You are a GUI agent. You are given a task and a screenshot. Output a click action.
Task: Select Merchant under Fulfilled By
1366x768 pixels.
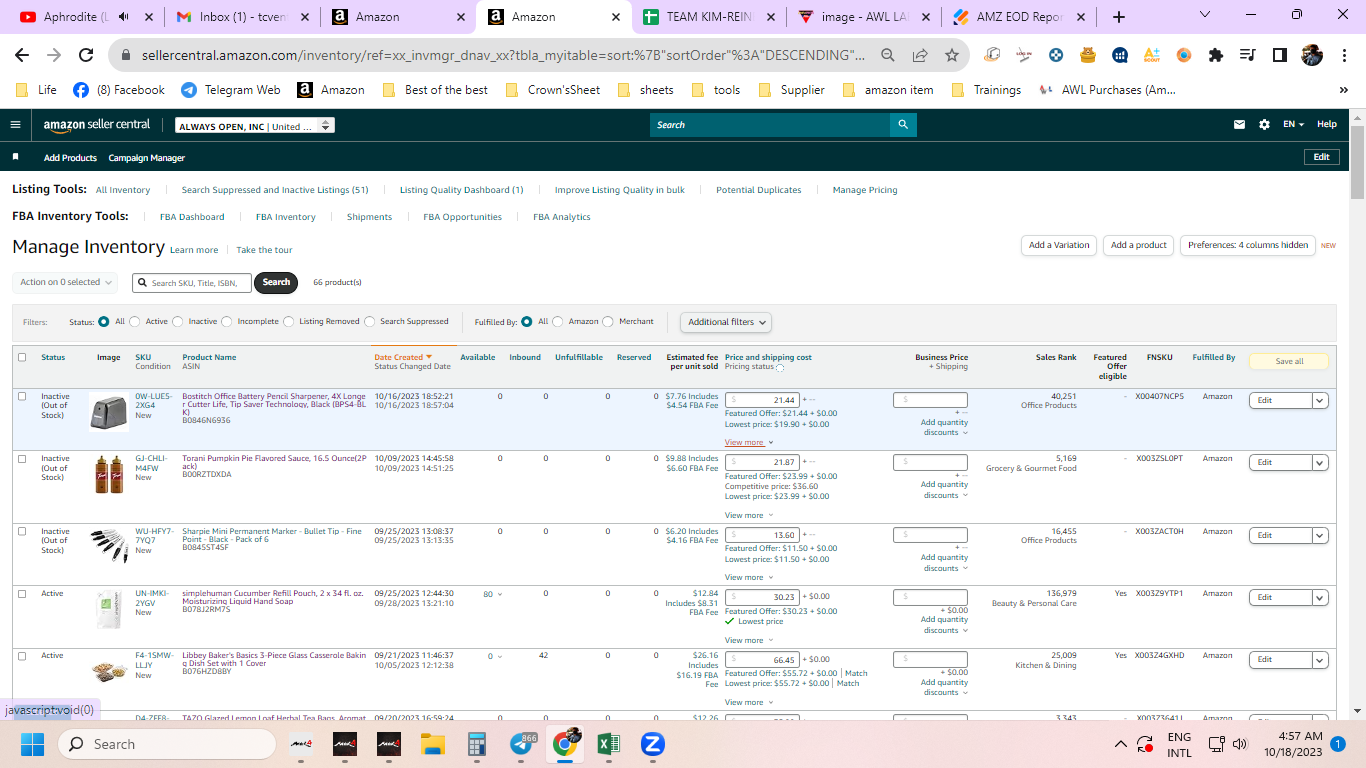(x=609, y=322)
